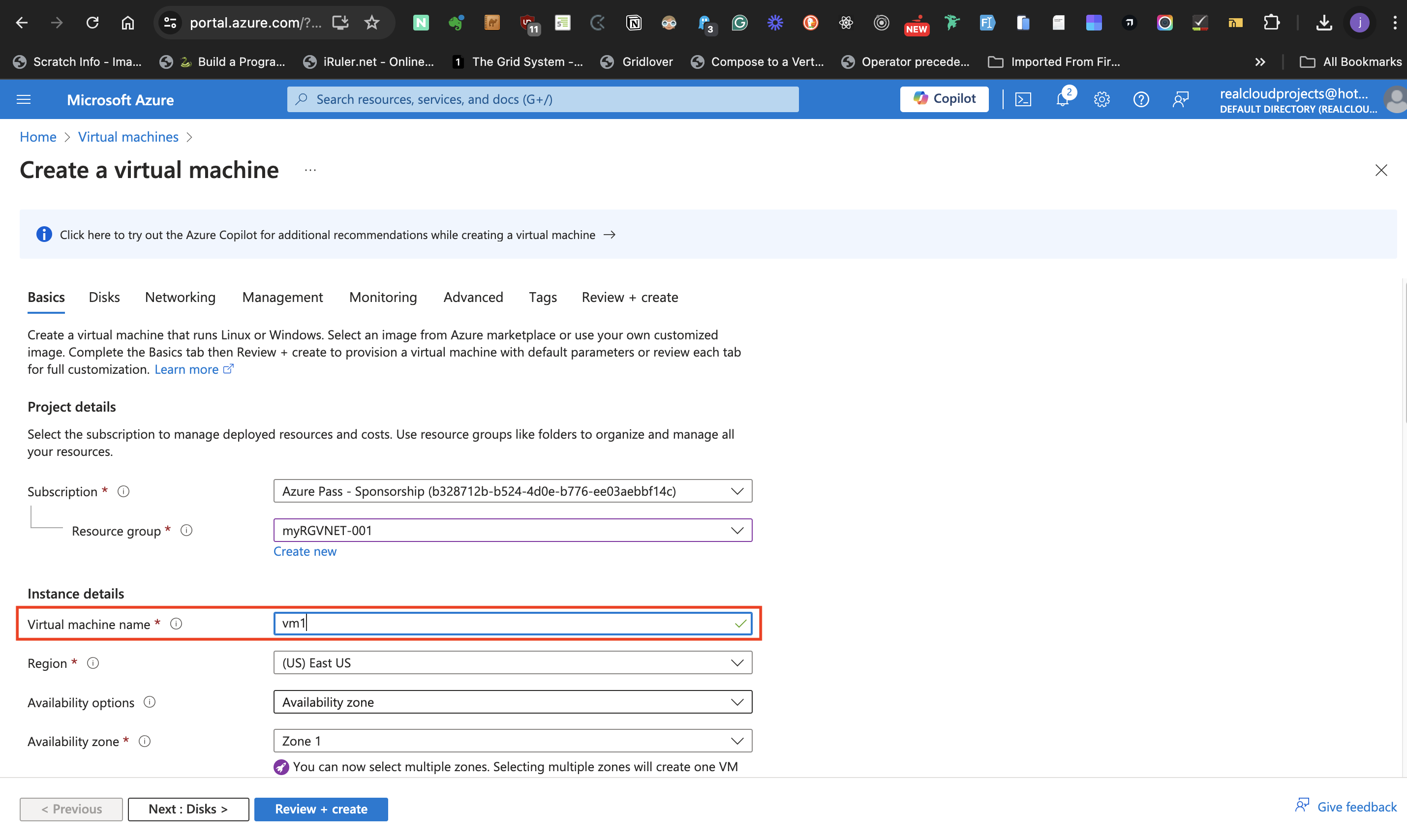Screen dimensions: 1407x840
Task: Click the help question mark icon
Action: pyautogui.click(x=1140, y=100)
